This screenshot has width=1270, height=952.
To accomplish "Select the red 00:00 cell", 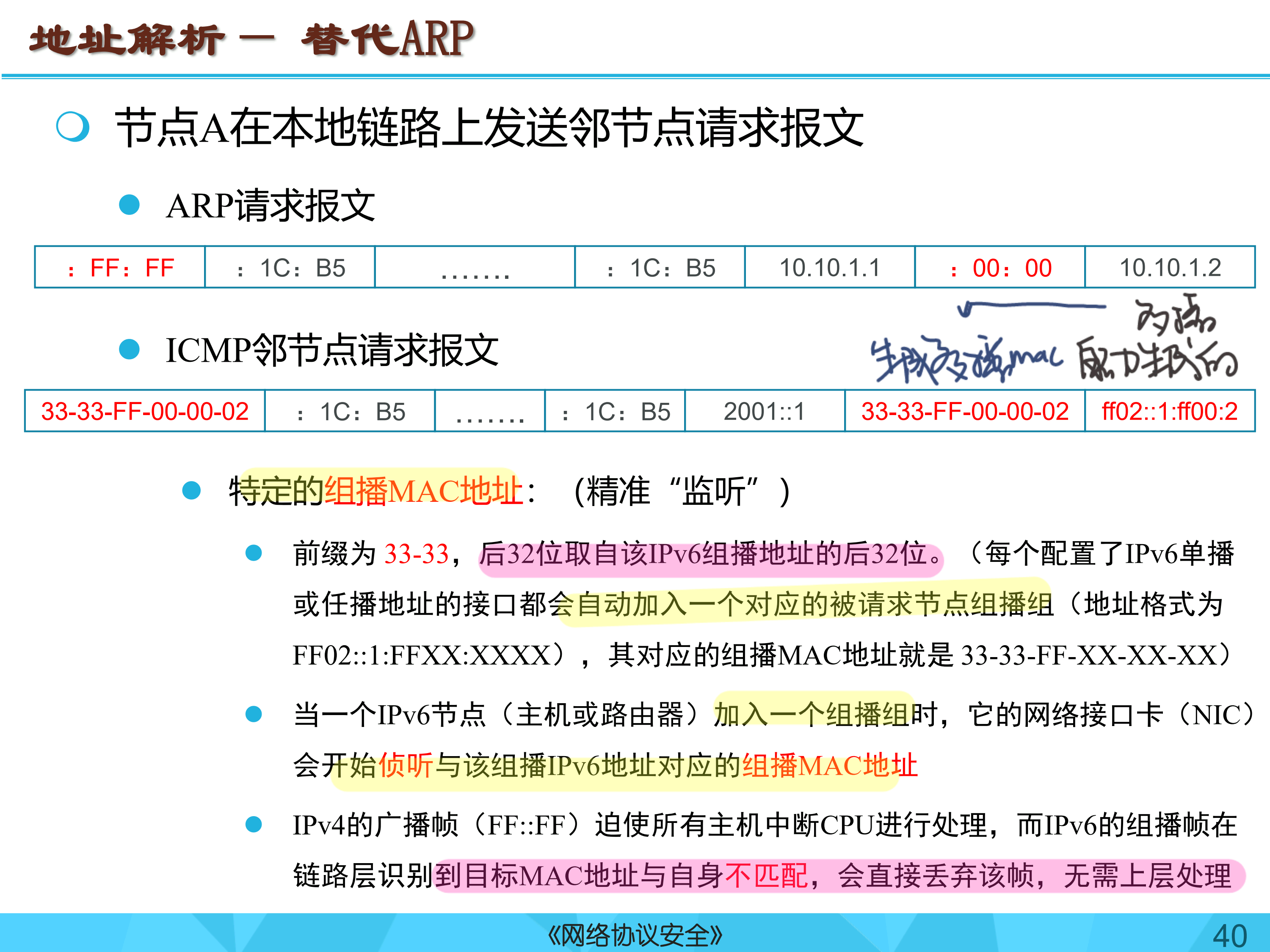I will pos(999,267).
